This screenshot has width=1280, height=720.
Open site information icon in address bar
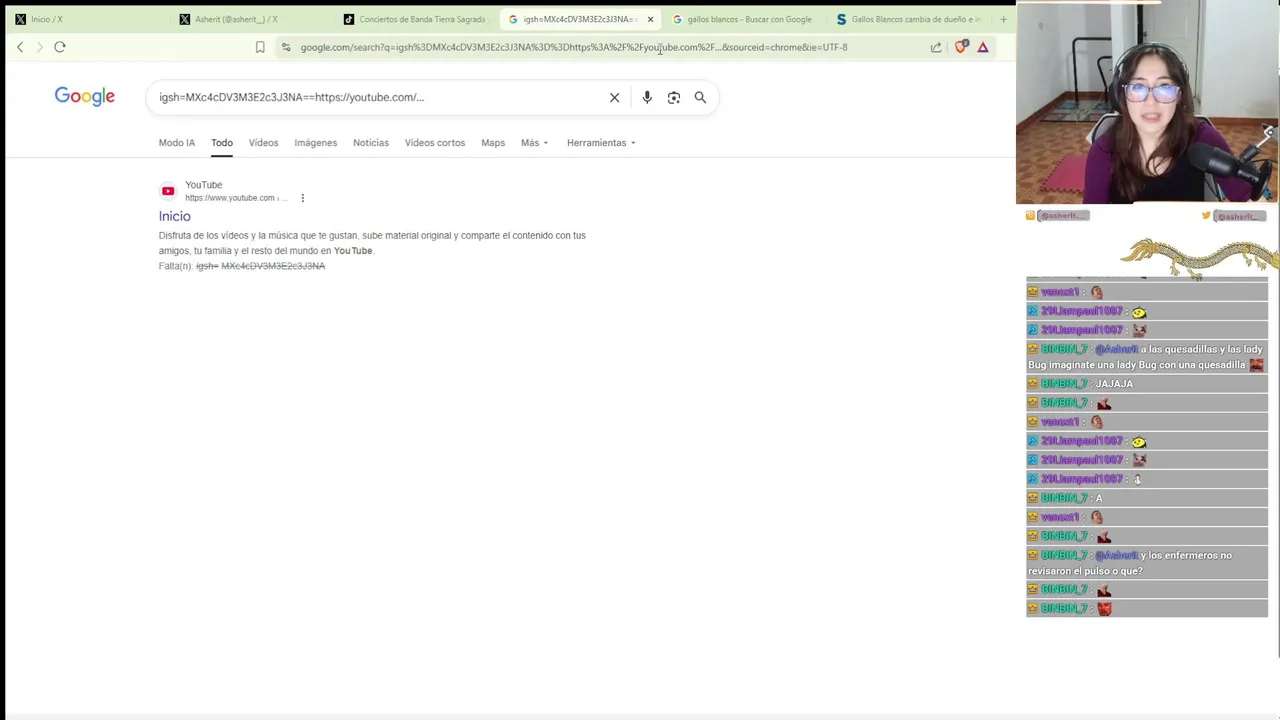[287, 47]
